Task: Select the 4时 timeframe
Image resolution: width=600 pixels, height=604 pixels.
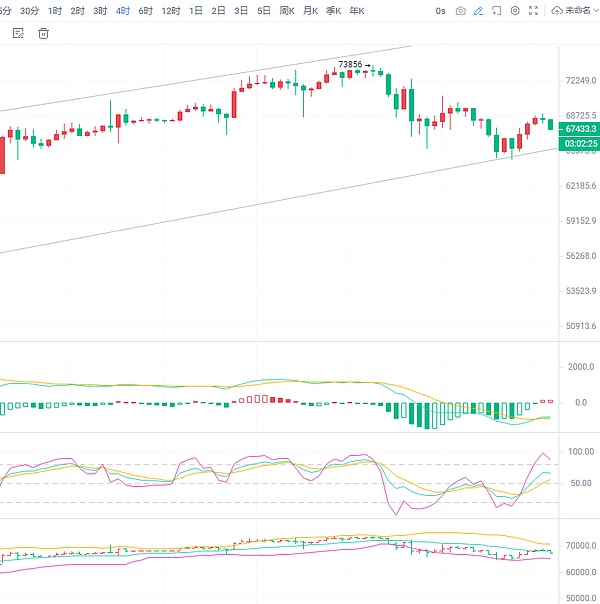Action: pyautogui.click(x=122, y=11)
